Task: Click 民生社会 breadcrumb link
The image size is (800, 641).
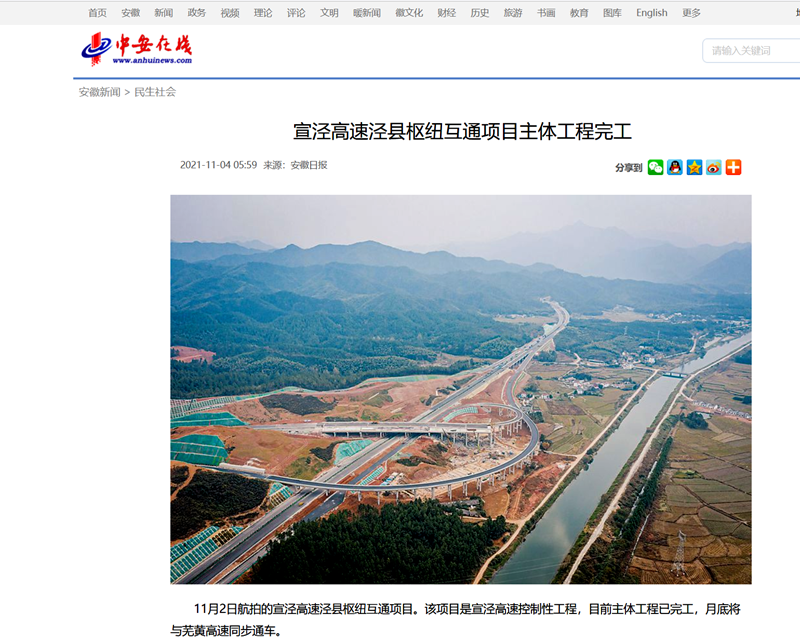Action: click(155, 92)
